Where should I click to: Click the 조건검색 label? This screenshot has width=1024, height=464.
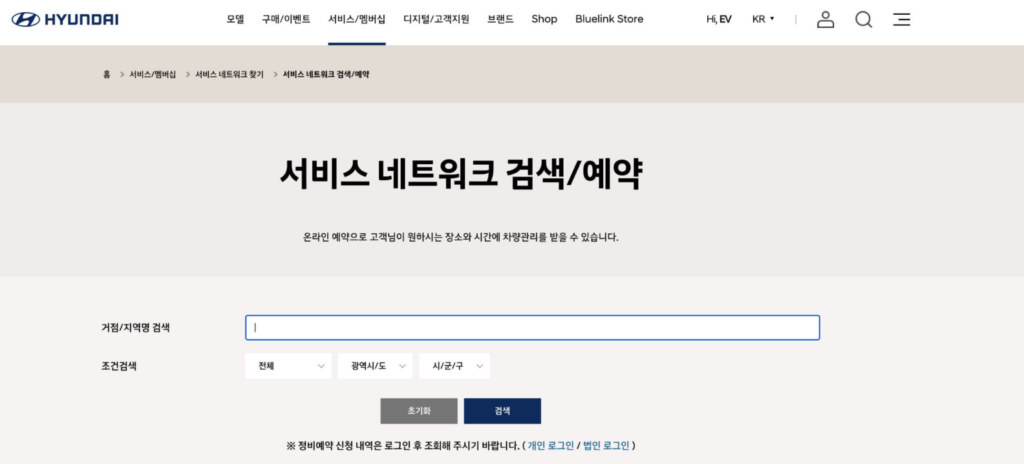119,366
